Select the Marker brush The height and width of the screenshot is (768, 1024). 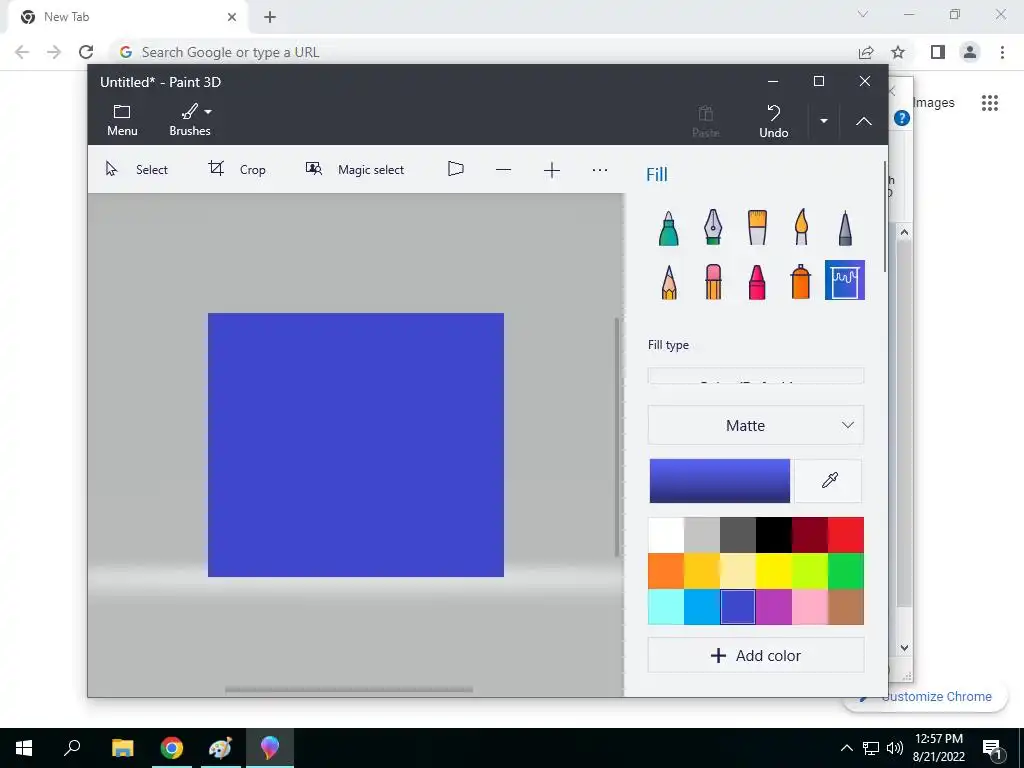(x=668, y=228)
